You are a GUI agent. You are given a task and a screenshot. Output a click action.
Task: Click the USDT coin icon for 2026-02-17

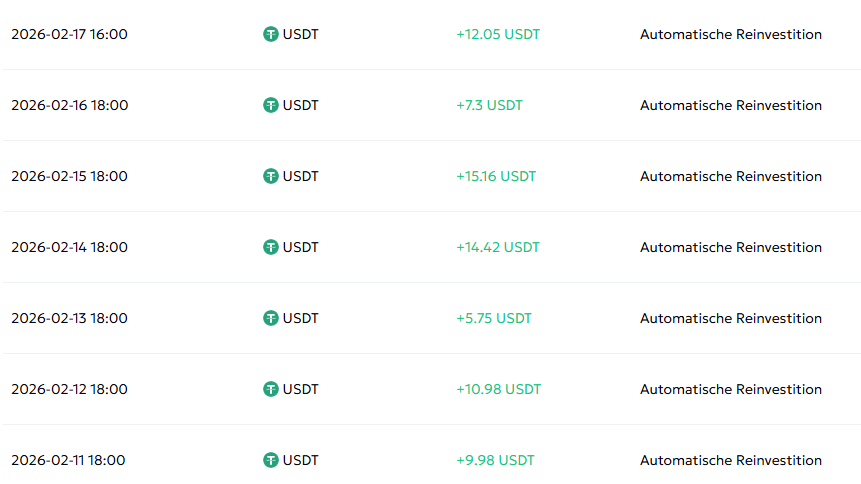270,34
